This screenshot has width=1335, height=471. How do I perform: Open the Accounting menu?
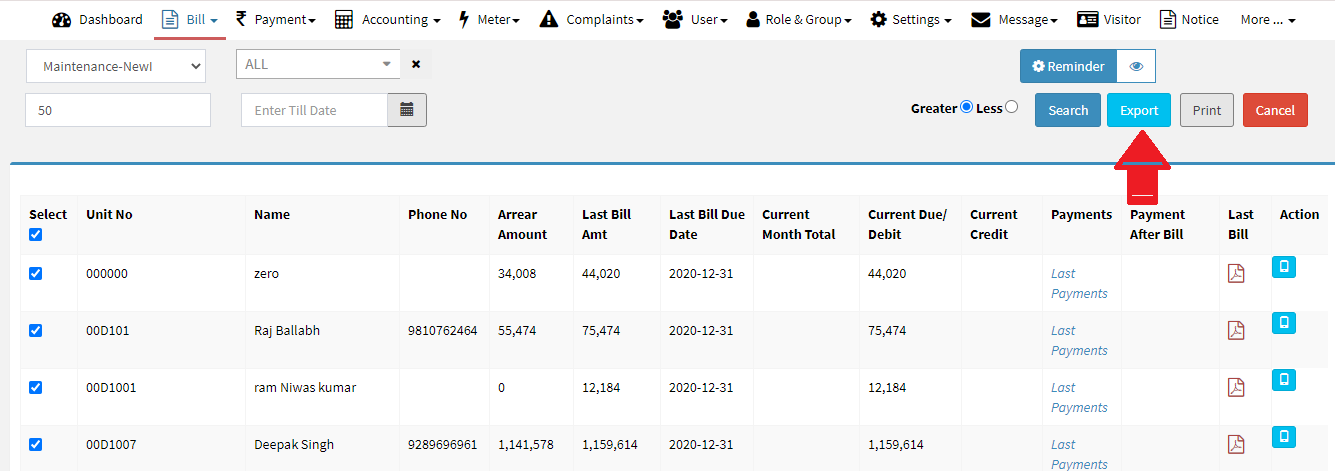(388, 19)
